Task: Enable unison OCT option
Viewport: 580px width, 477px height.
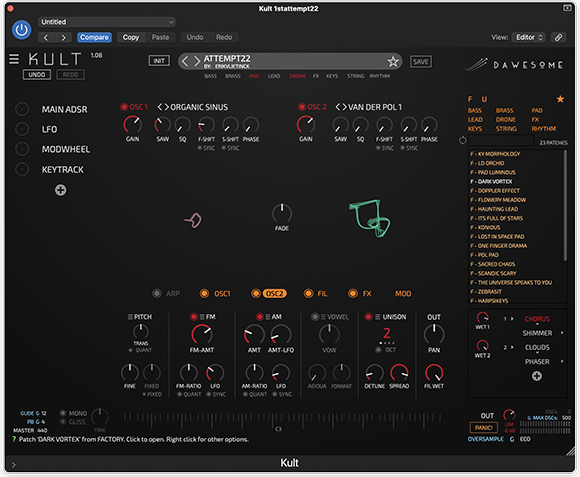Action: coord(378,349)
